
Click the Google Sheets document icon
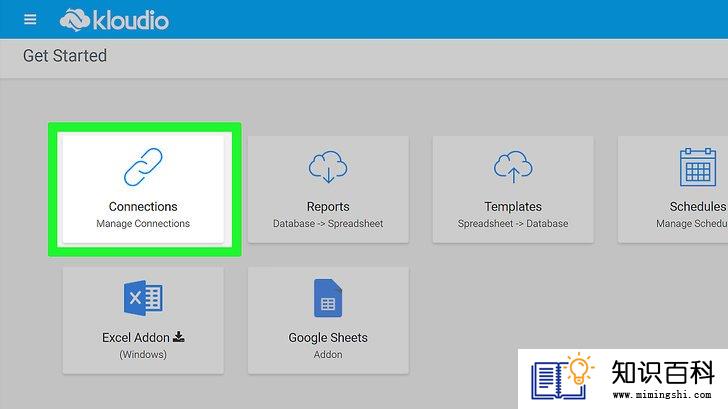point(328,298)
